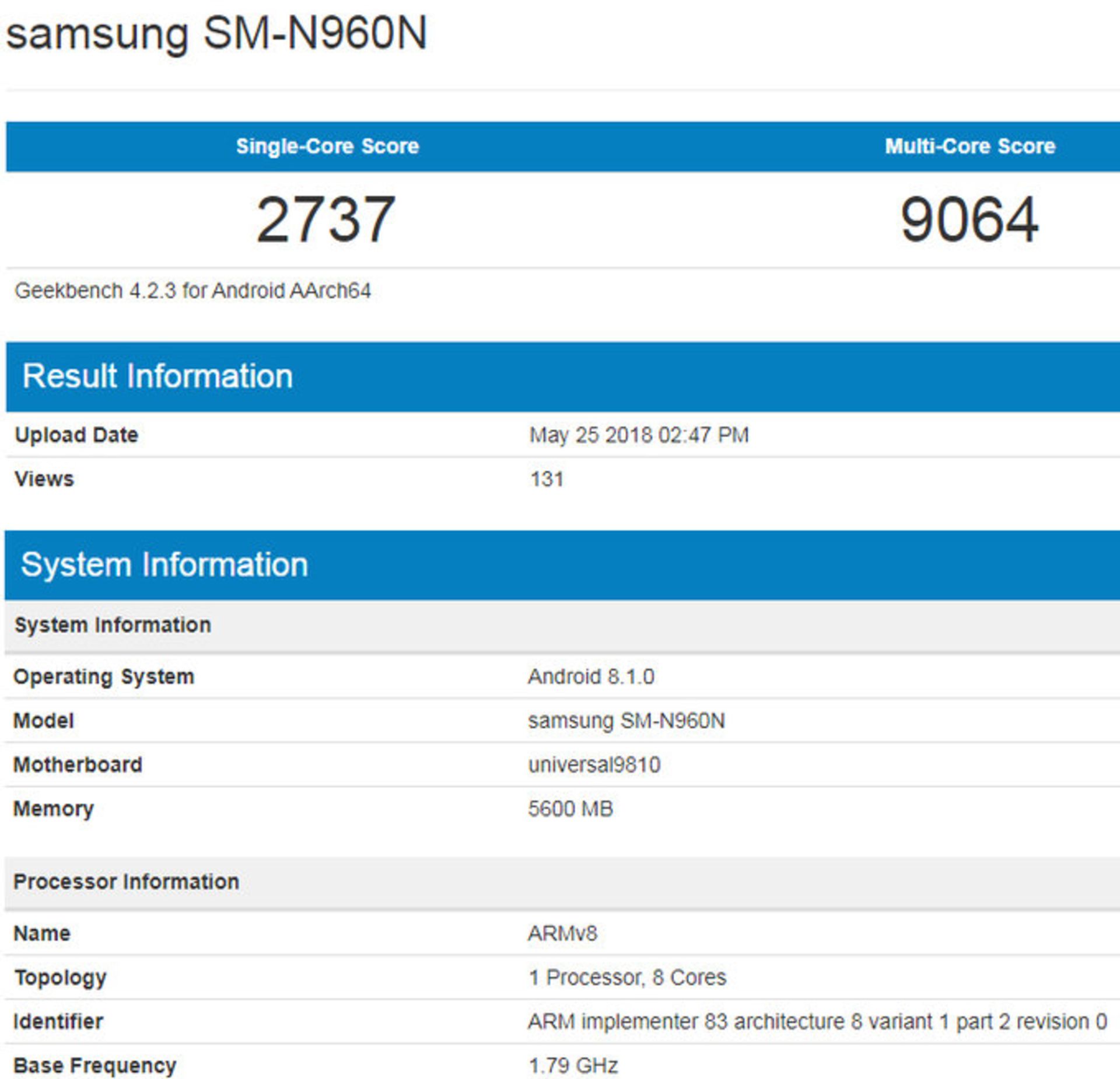Click the universal9810 motherboard value

click(x=594, y=764)
